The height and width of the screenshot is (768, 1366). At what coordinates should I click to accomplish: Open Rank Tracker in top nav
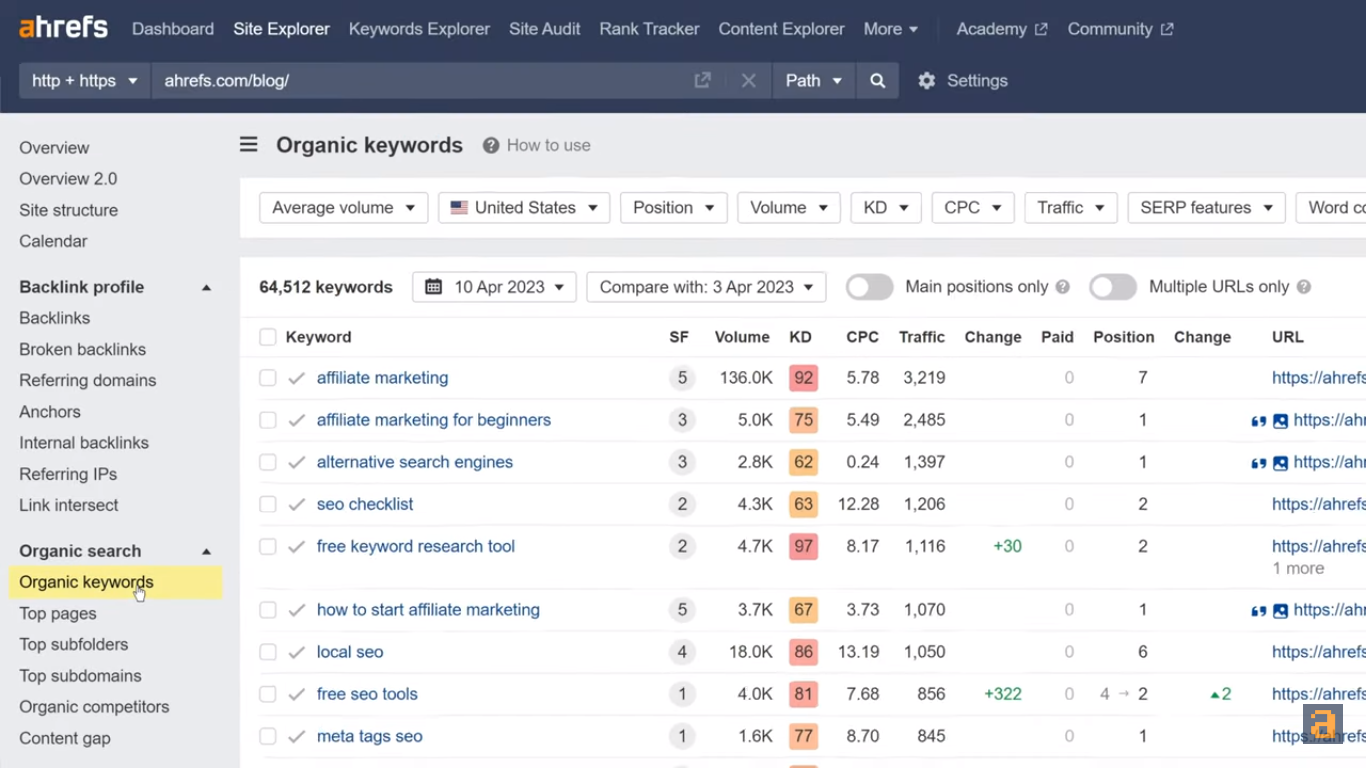coord(649,29)
